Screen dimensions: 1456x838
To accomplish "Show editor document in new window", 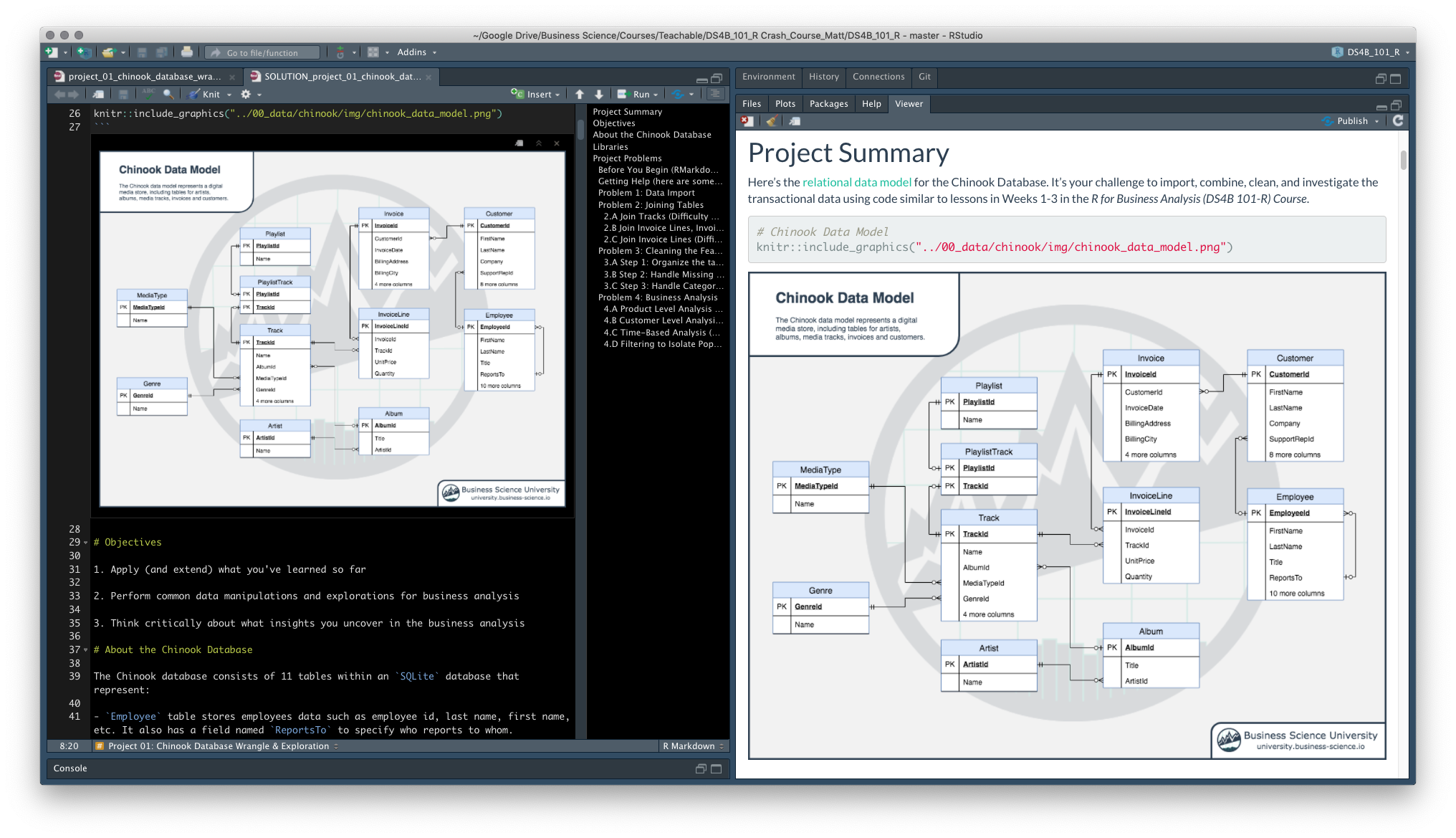I will [99, 94].
